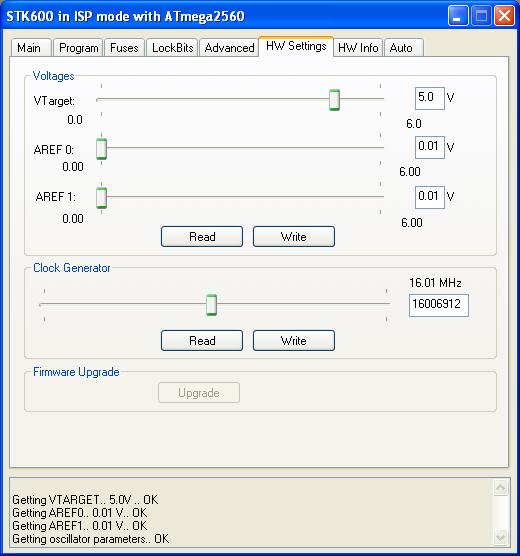Click Read in the Voltages section
The image size is (520, 556).
pyautogui.click(x=202, y=237)
